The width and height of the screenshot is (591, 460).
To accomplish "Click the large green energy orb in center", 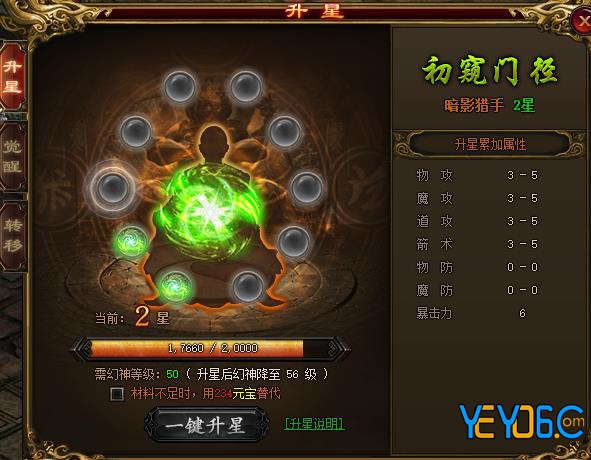I will [210, 213].
